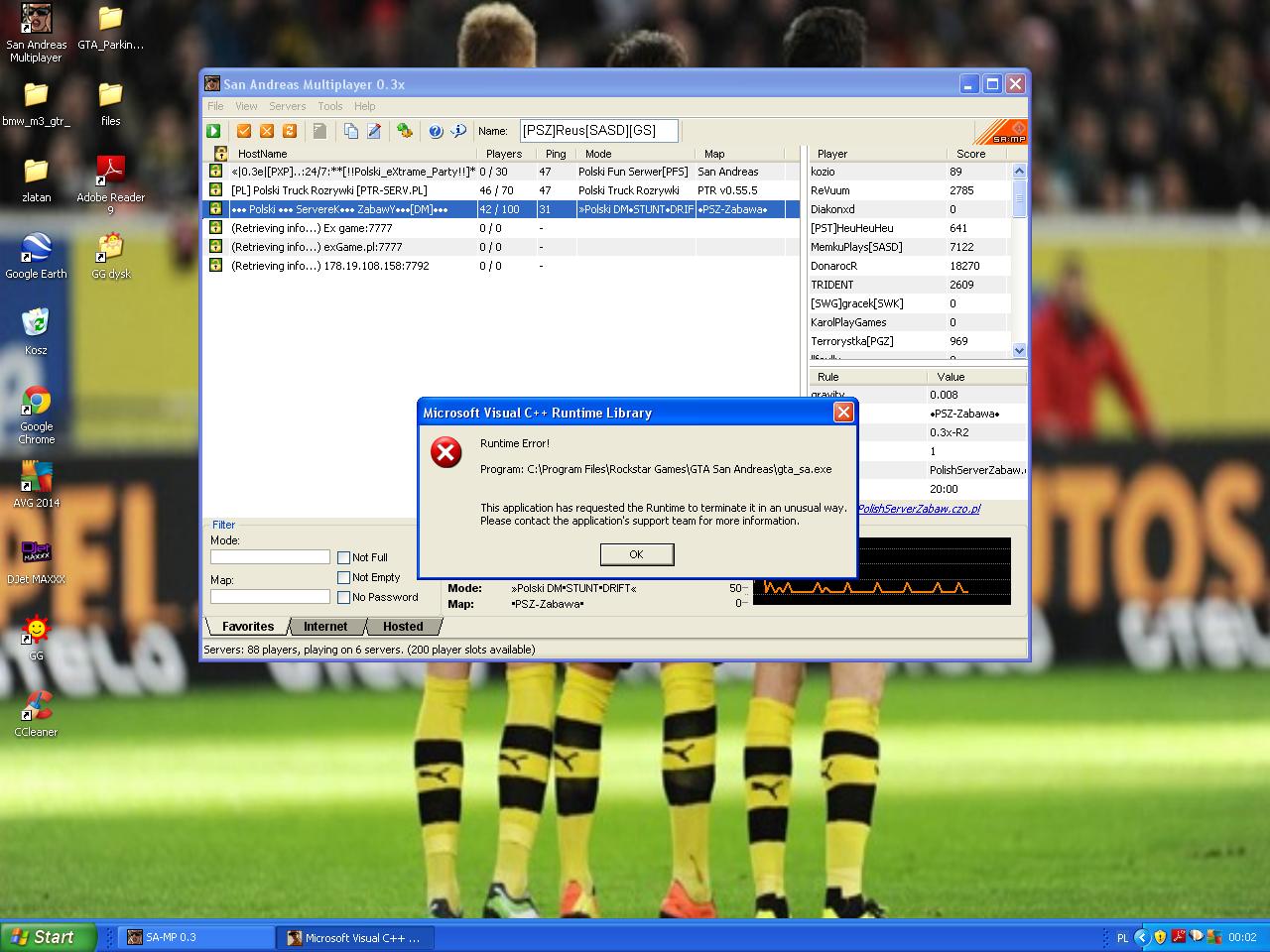Screen dimensions: 1270x952
Task: Sort servers by Ping column header
Action: tap(556, 154)
